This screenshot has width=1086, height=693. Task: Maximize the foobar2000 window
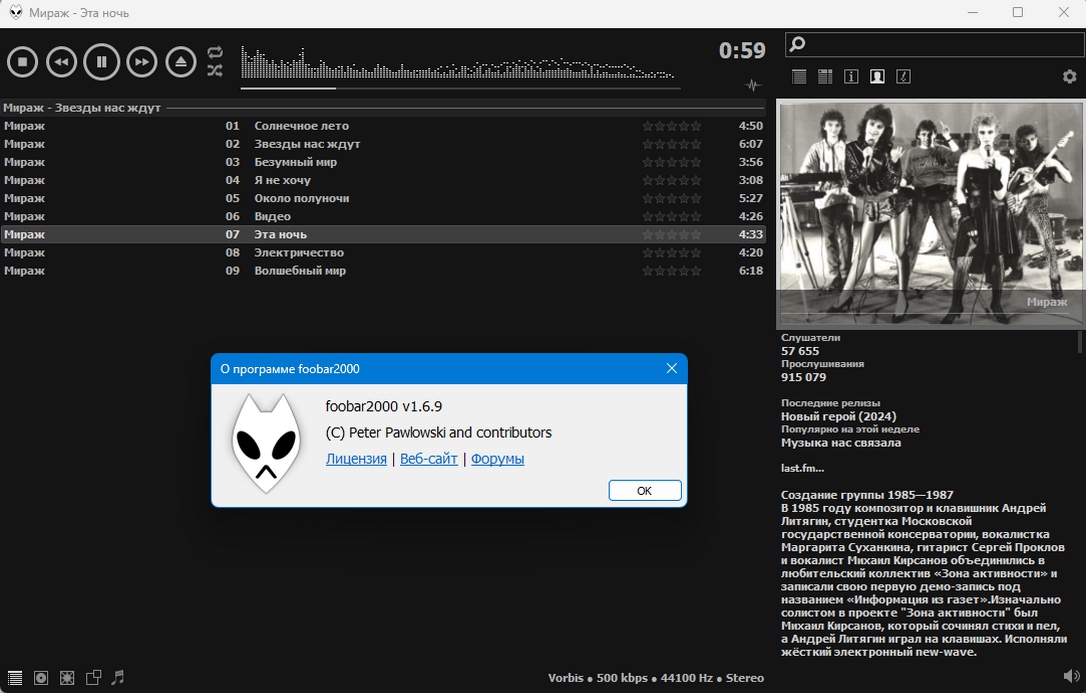coord(1017,12)
